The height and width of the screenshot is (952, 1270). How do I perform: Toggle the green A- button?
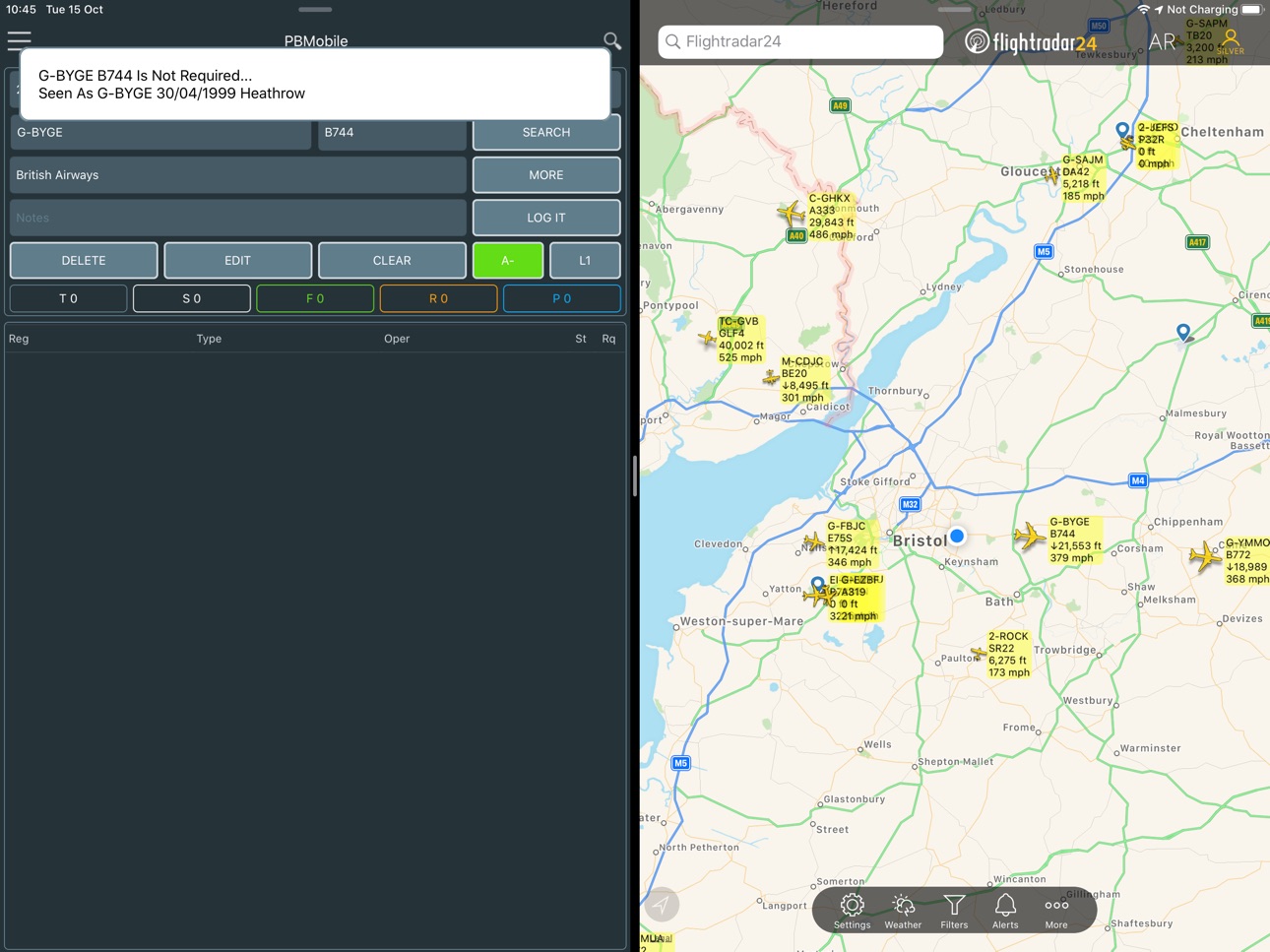coord(508,261)
